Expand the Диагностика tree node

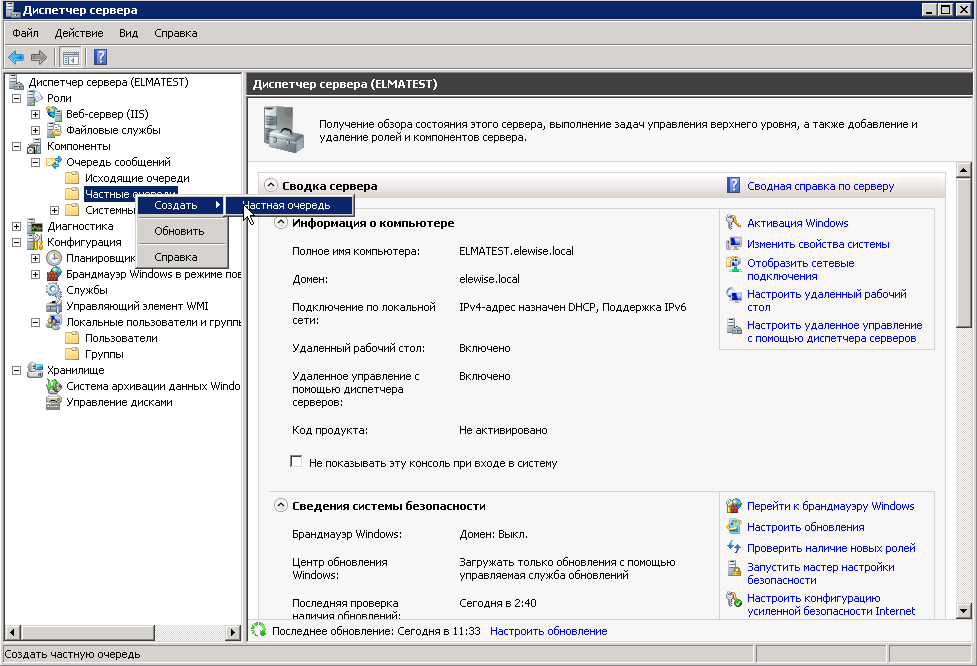tap(16, 226)
